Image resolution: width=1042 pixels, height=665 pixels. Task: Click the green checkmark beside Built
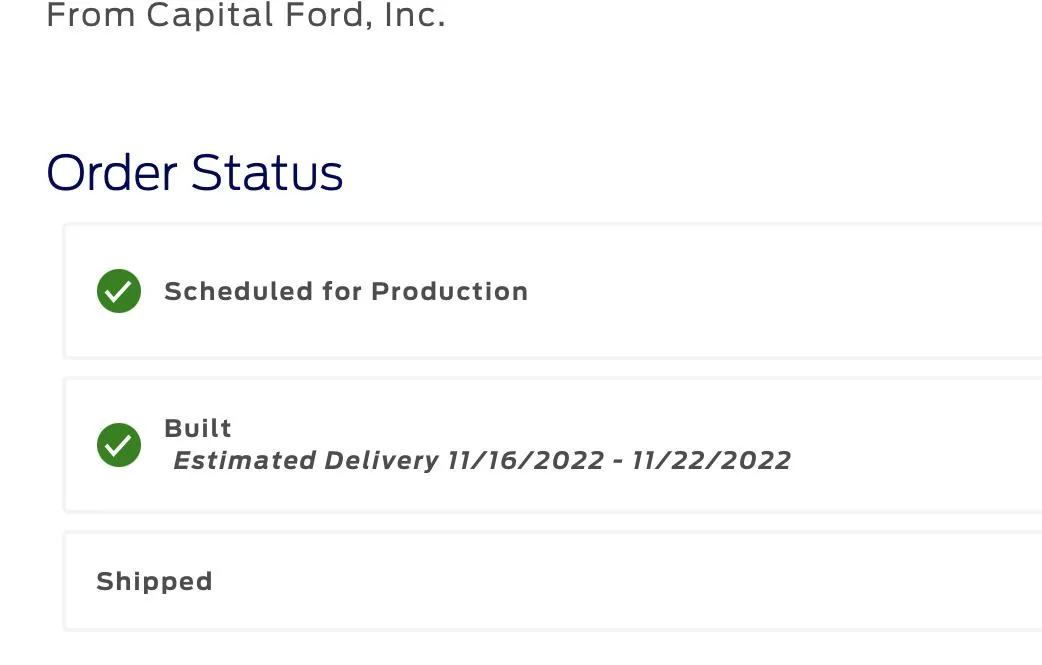(118, 445)
